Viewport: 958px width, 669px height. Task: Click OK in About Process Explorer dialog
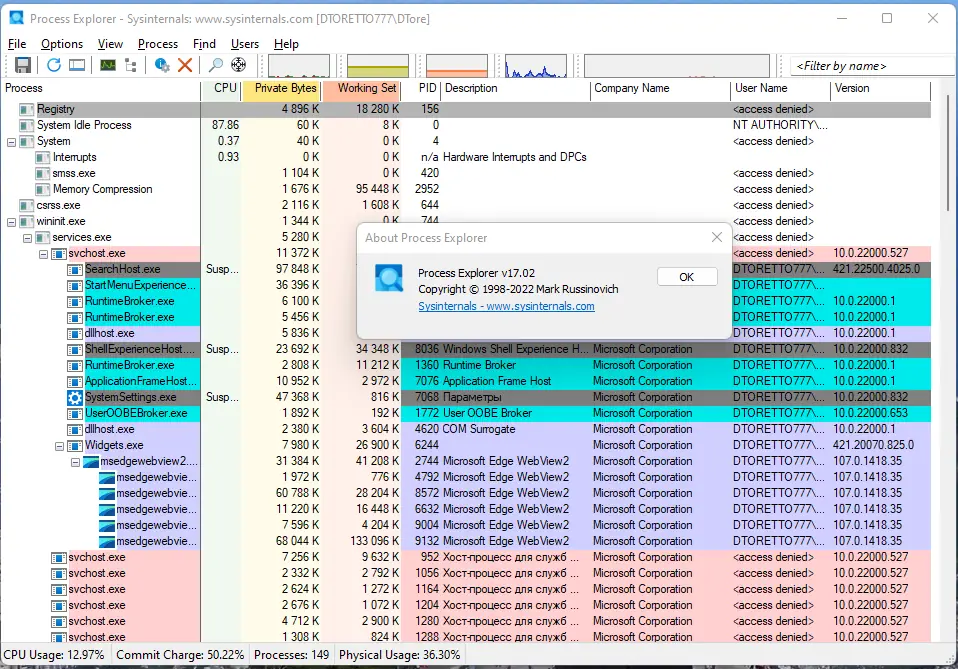click(x=687, y=277)
